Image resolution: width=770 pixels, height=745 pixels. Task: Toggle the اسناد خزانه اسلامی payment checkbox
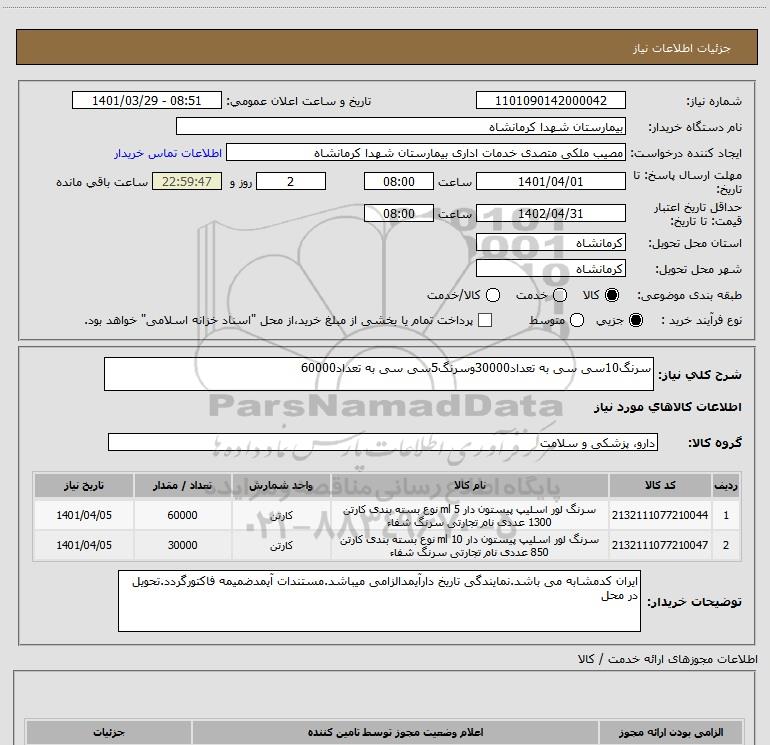[x=485, y=320]
